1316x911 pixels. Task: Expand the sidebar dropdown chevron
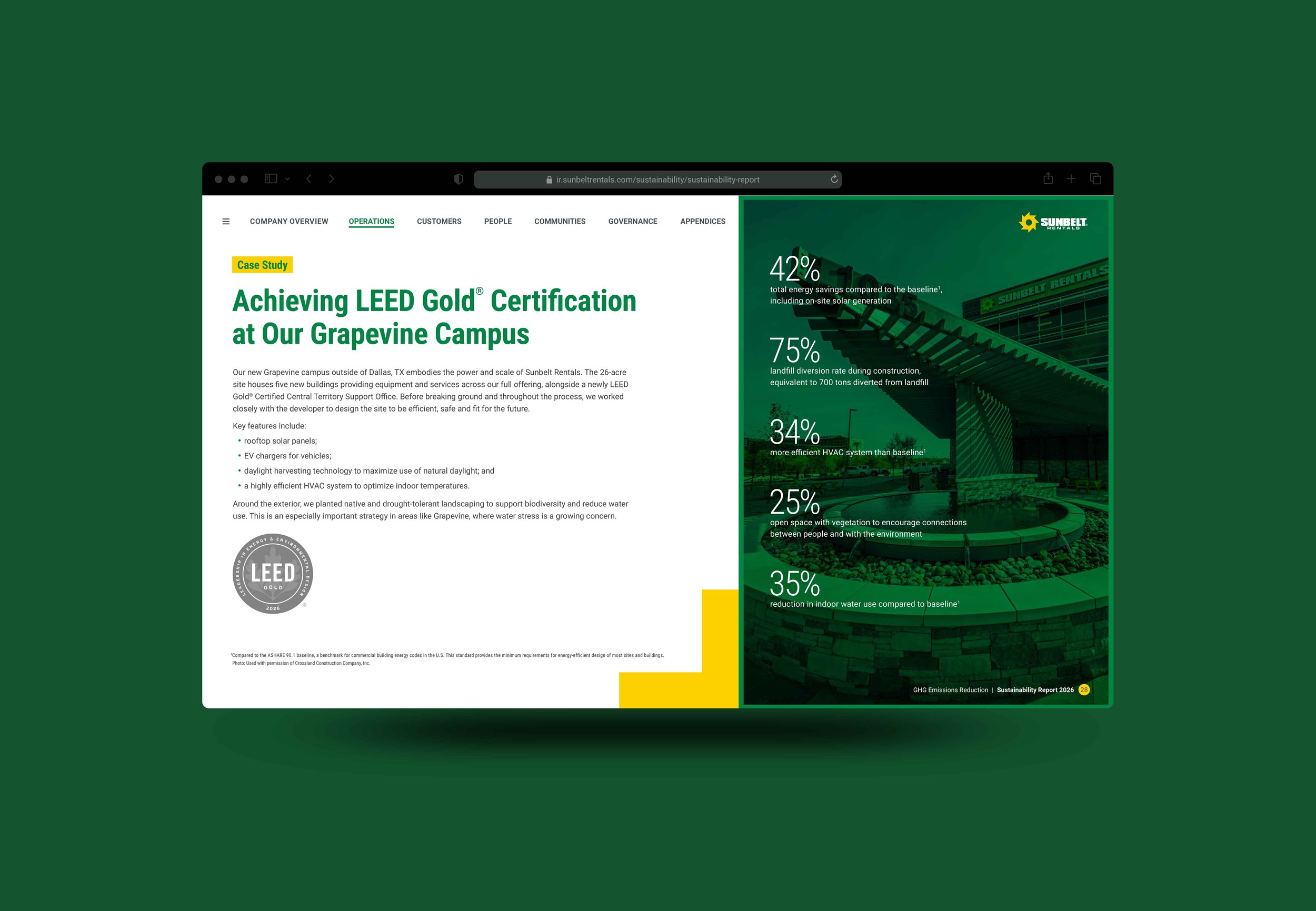287,179
